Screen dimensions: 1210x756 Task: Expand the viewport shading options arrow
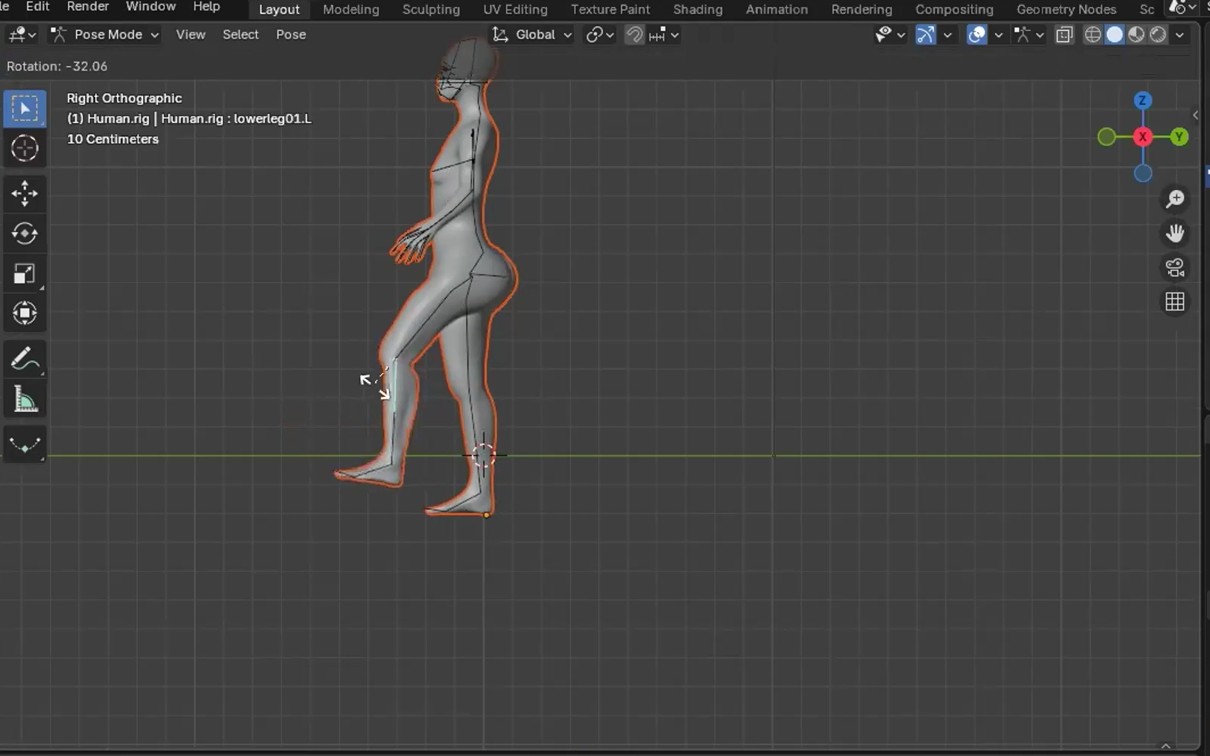click(1180, 35)
